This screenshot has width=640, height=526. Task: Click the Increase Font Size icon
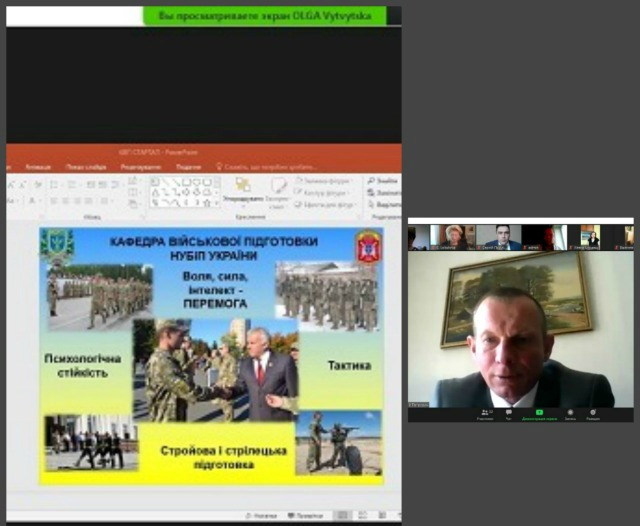[11, 185]
